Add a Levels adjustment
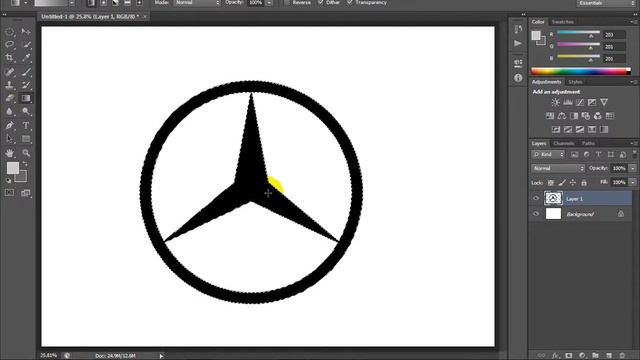The width and height of the screenshot is (640, 360). click(568, 102)
